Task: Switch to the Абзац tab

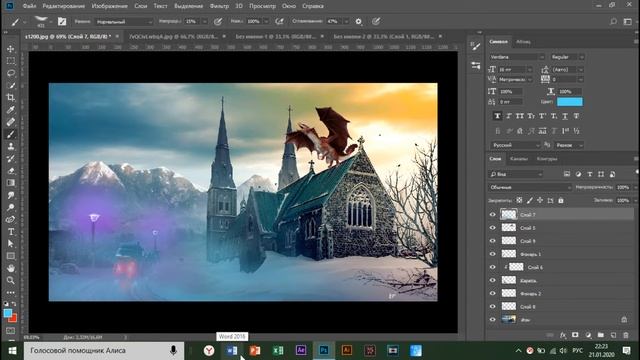Action: [x=523, y=42]
